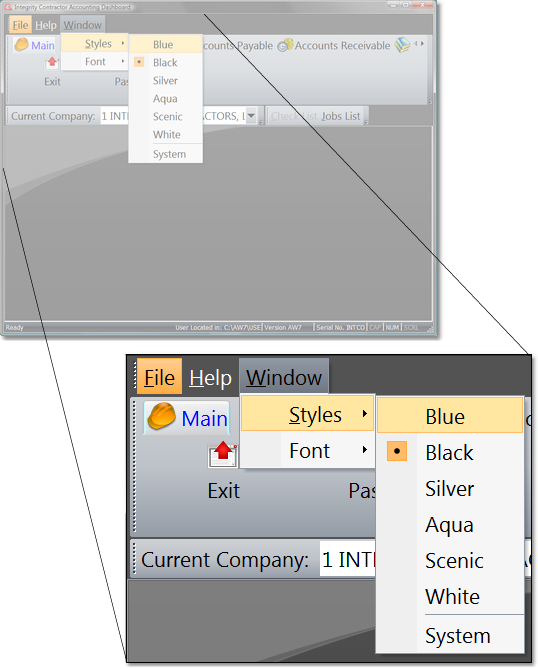
Task: Choose Blue style in enlarged inset
Action: (450, 416)
